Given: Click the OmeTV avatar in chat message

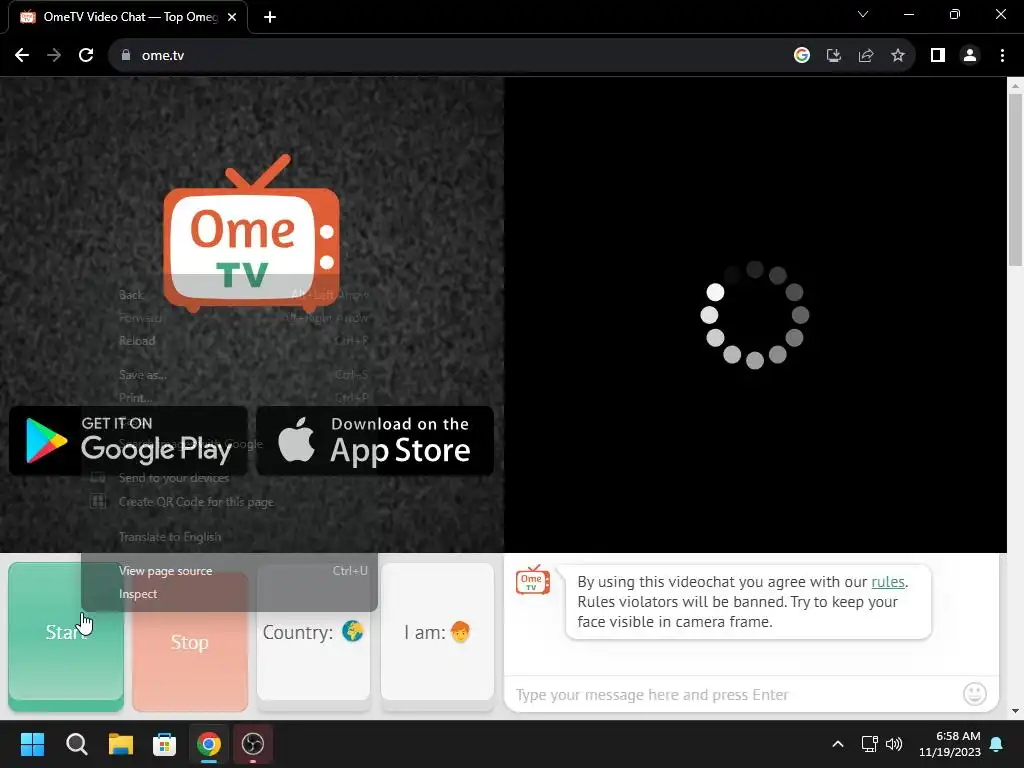Looking at the screenshot, I should (x=533, y=580).
